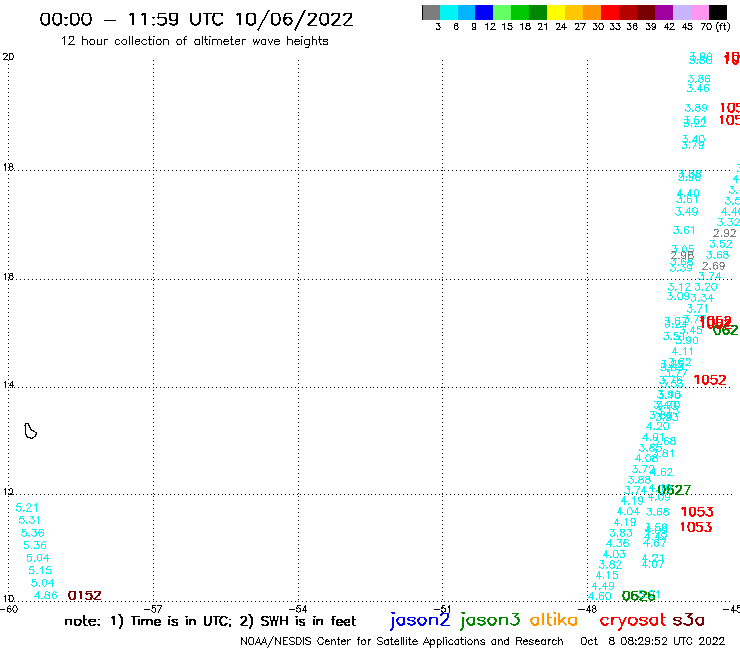Select the bright red 33 ft swatch
This screenshot has height=650, width=740.
pos(610,12)
